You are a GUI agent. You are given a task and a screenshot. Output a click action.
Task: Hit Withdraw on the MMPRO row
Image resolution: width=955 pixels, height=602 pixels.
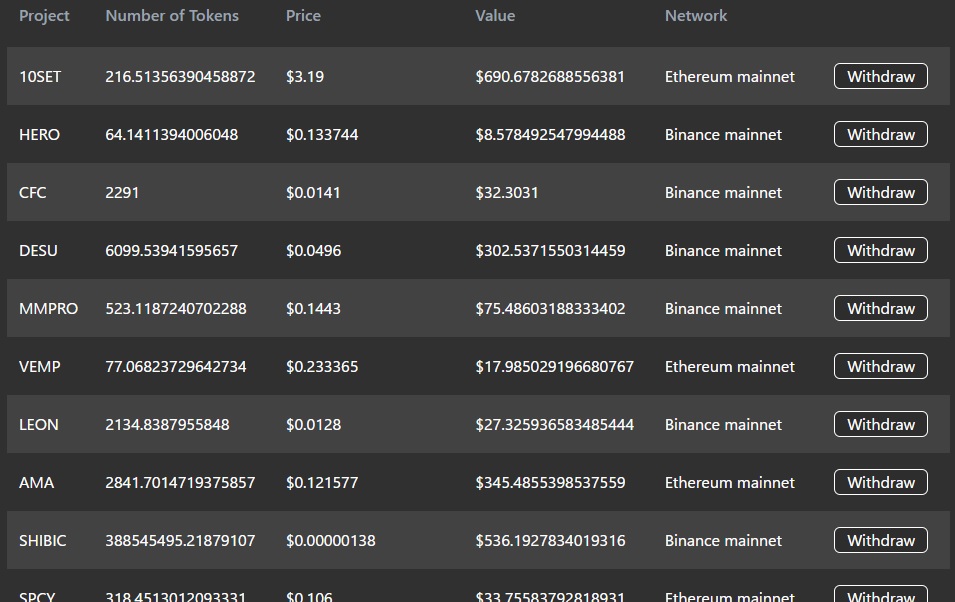coord(880,308)
